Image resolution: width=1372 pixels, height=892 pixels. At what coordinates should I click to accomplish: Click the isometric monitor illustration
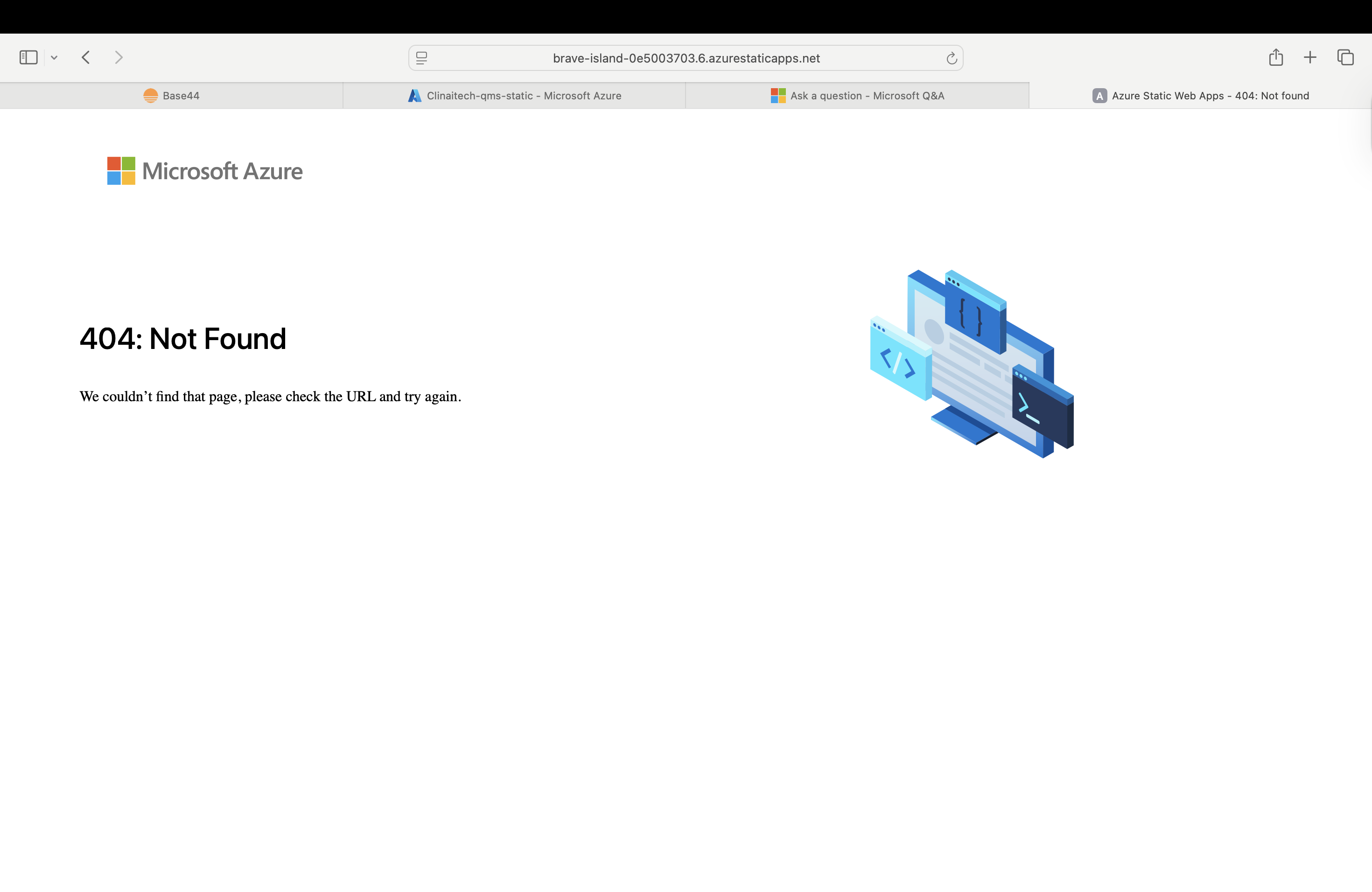click(972, 363)
